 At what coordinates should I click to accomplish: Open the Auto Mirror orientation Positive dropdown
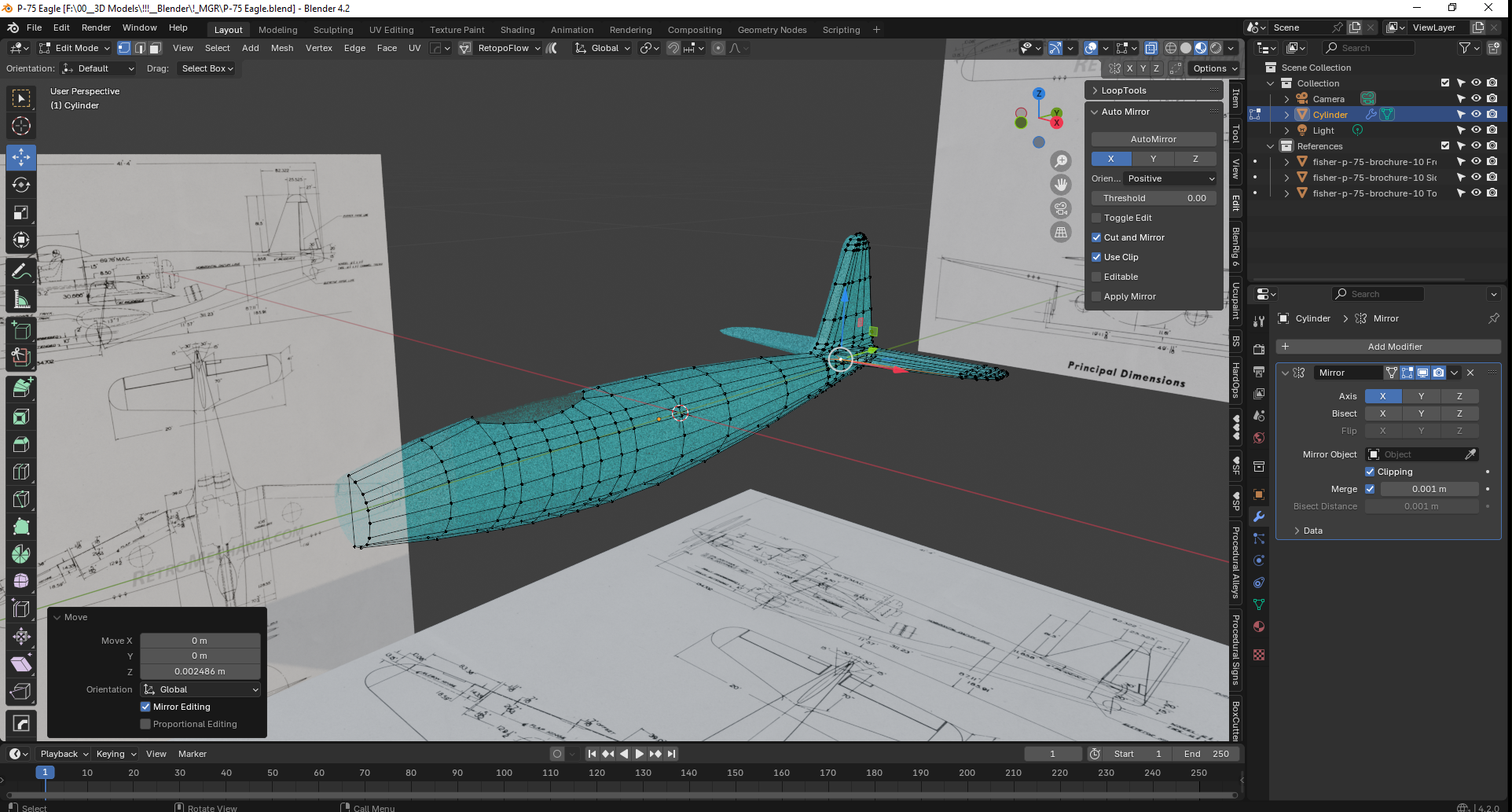1171,178
